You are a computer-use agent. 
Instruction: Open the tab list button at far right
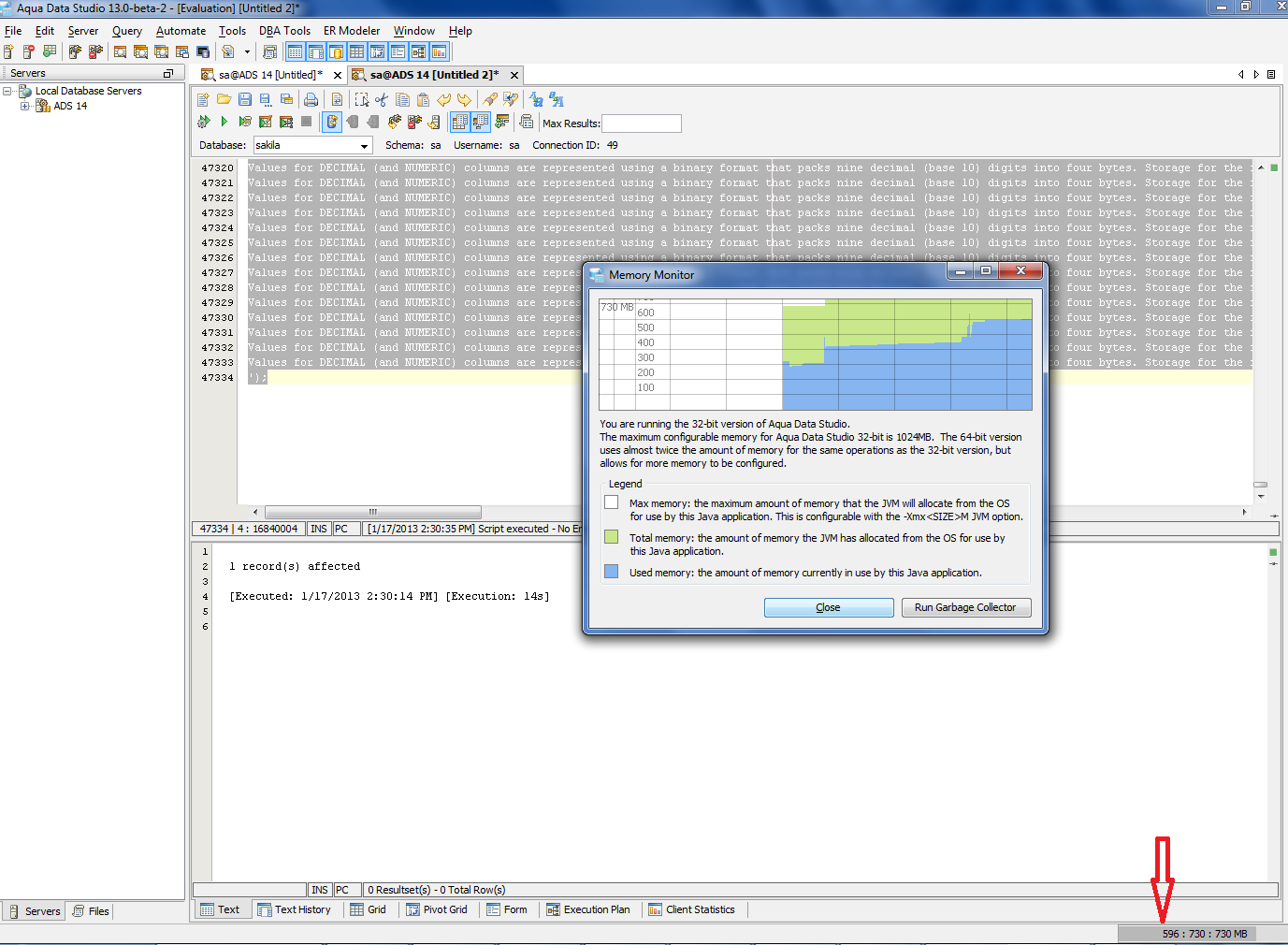pyautogui.click(x=1271, y=74)
